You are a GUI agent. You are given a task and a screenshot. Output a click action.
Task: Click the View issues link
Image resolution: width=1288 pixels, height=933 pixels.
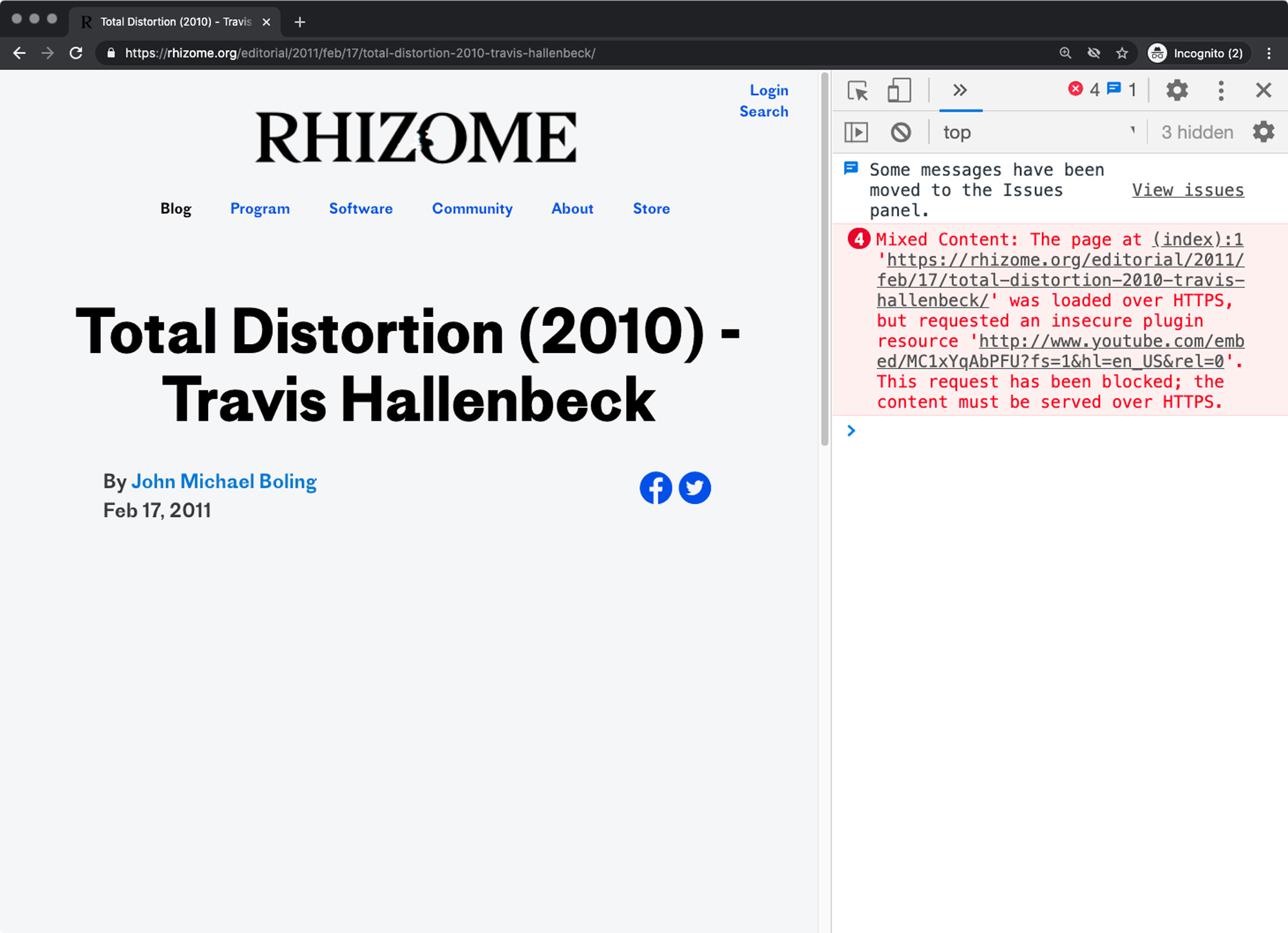(1188, 190)
